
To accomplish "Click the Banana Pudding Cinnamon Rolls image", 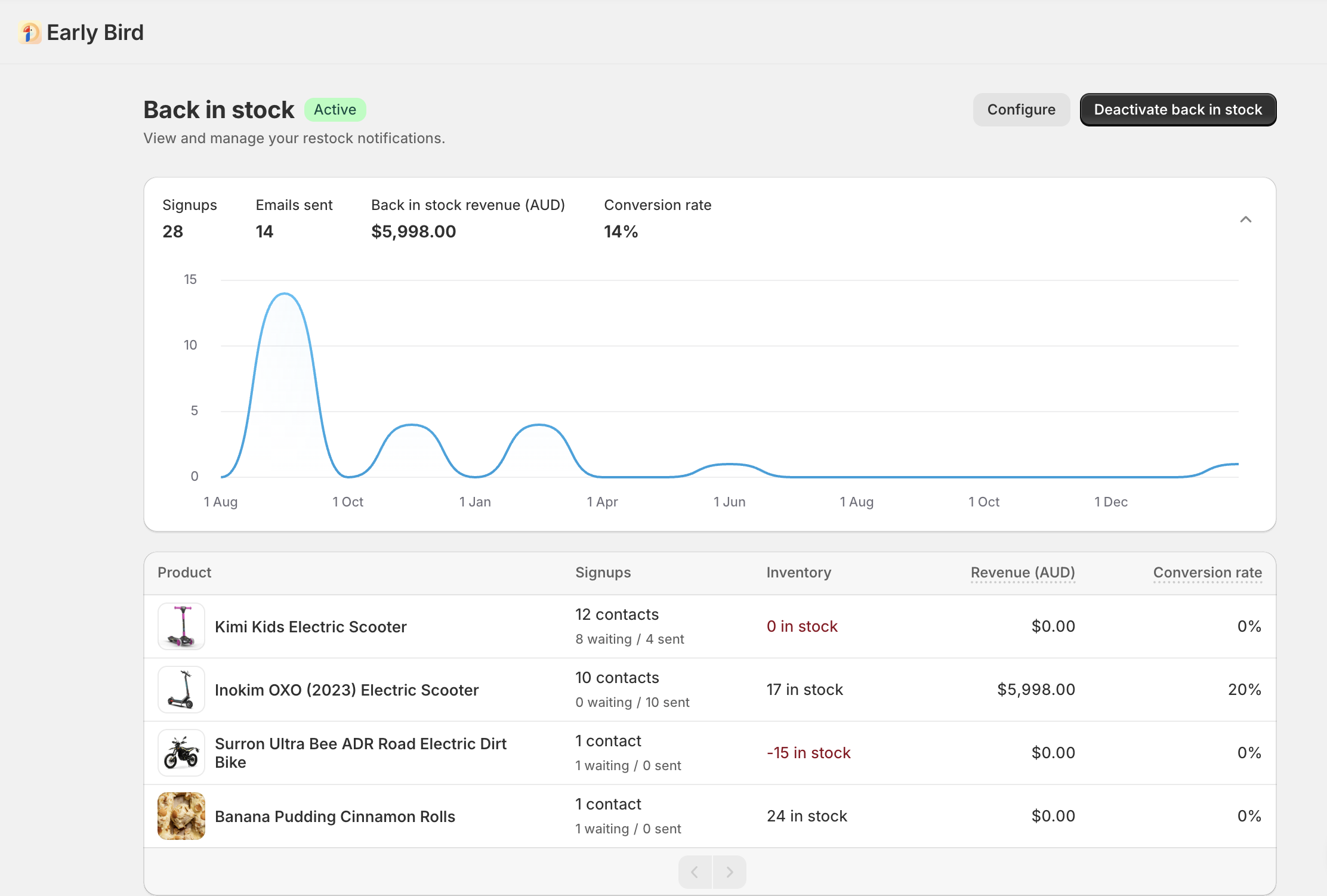I will (181, 816).
